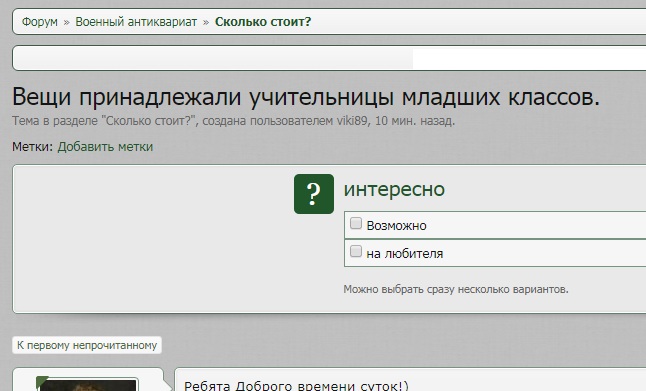
Task: Jump to К первому непрочитанному
Action: pyautogui.click(x=87, y=345)
